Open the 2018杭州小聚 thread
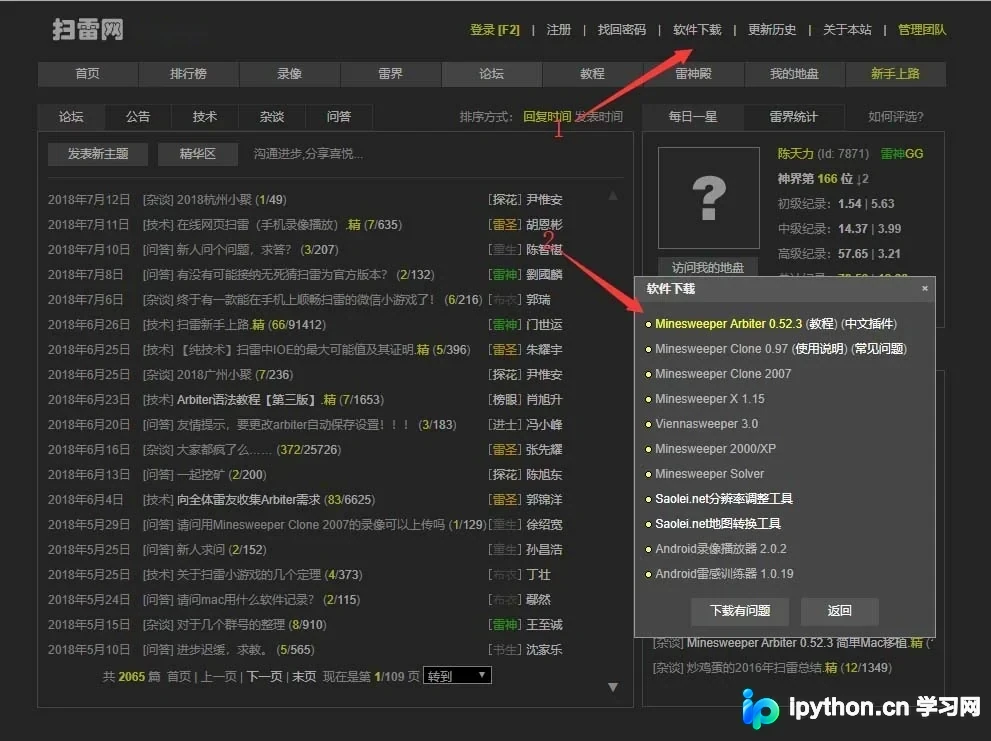The width and height of the screenshot is (991, 741). (x=214, y=200)
